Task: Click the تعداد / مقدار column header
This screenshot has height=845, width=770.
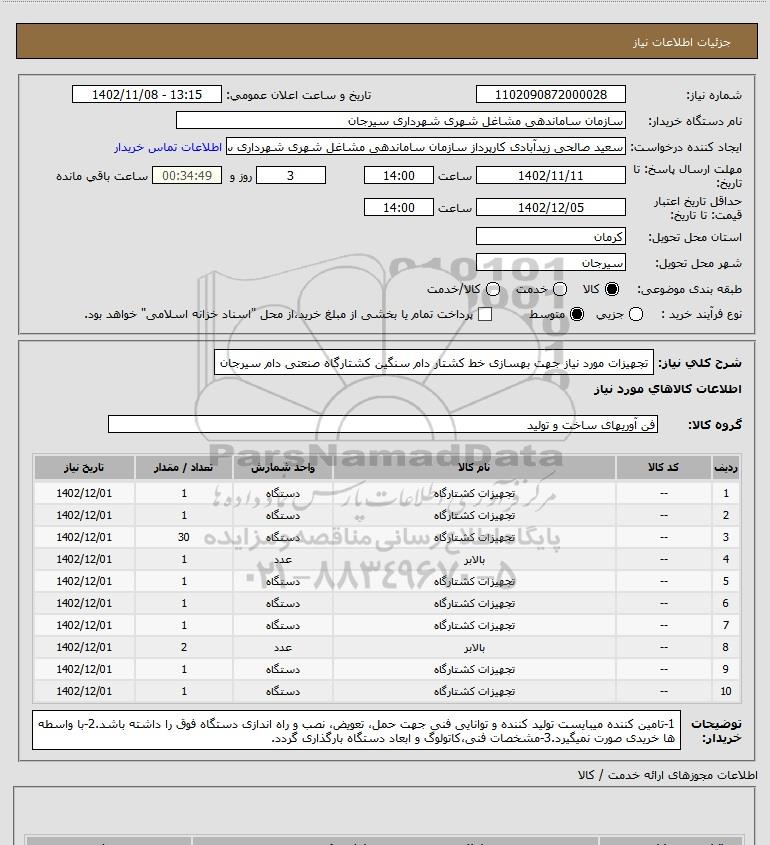Action: coord(184,468)
